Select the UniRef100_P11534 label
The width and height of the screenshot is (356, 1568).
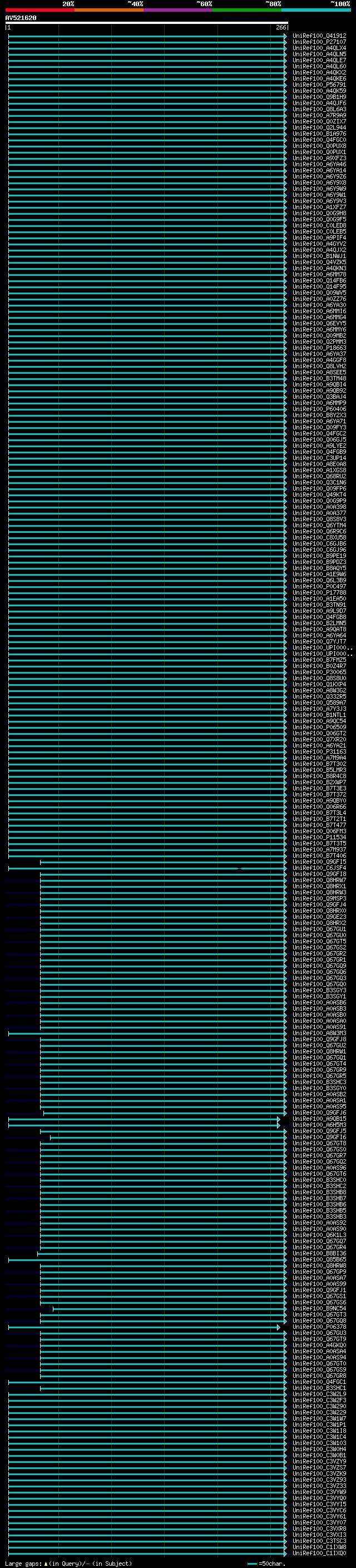tap(319, 838)
